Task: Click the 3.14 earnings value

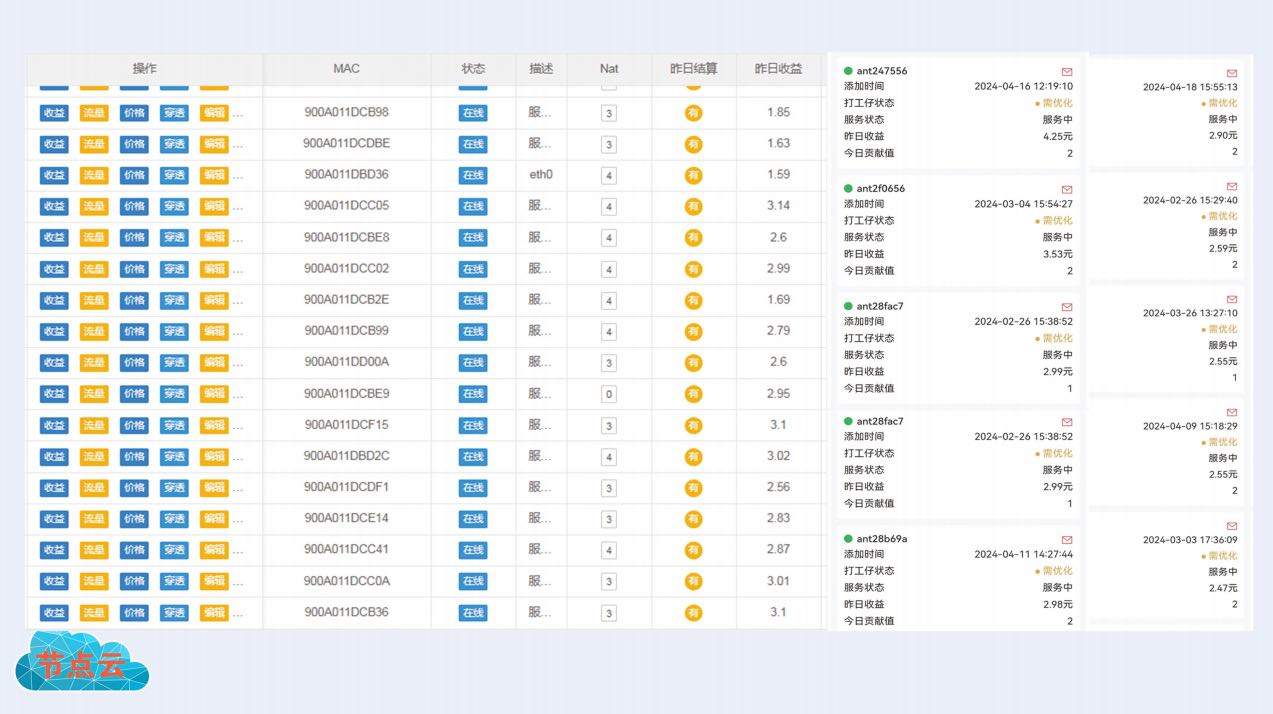Action: pyautogui.click(x=778, y=206)
